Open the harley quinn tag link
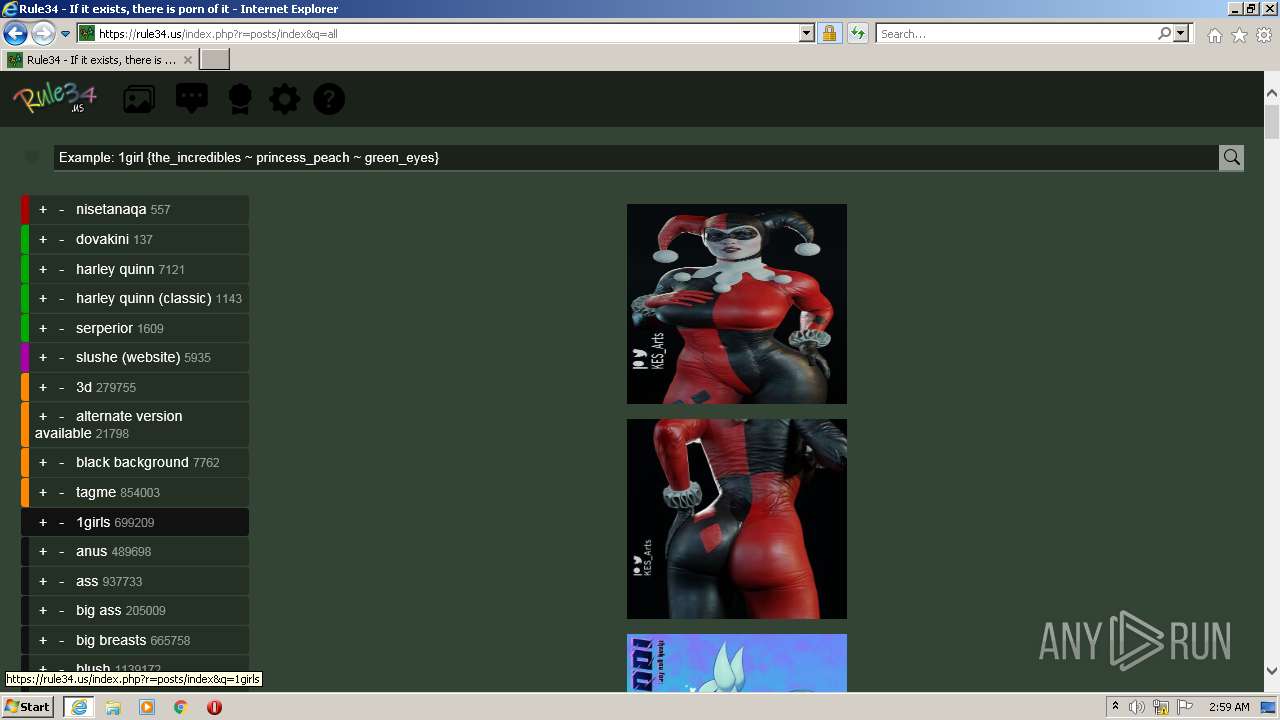1280x720 pixels. 115,270
